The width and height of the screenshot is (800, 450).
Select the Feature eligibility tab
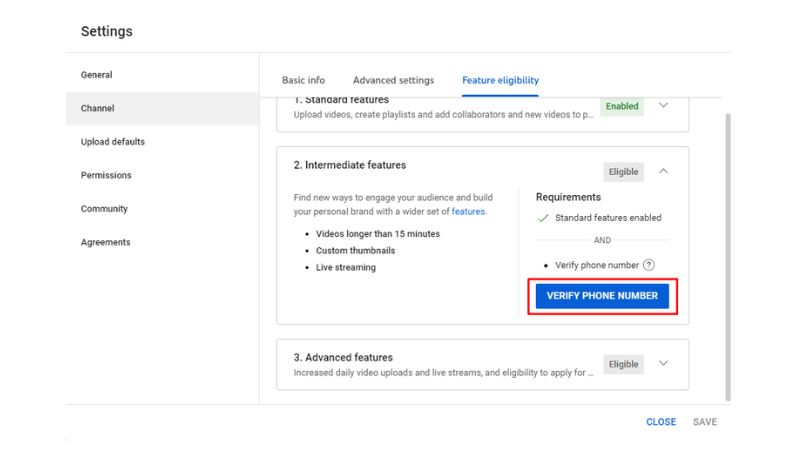click(501, 80)
